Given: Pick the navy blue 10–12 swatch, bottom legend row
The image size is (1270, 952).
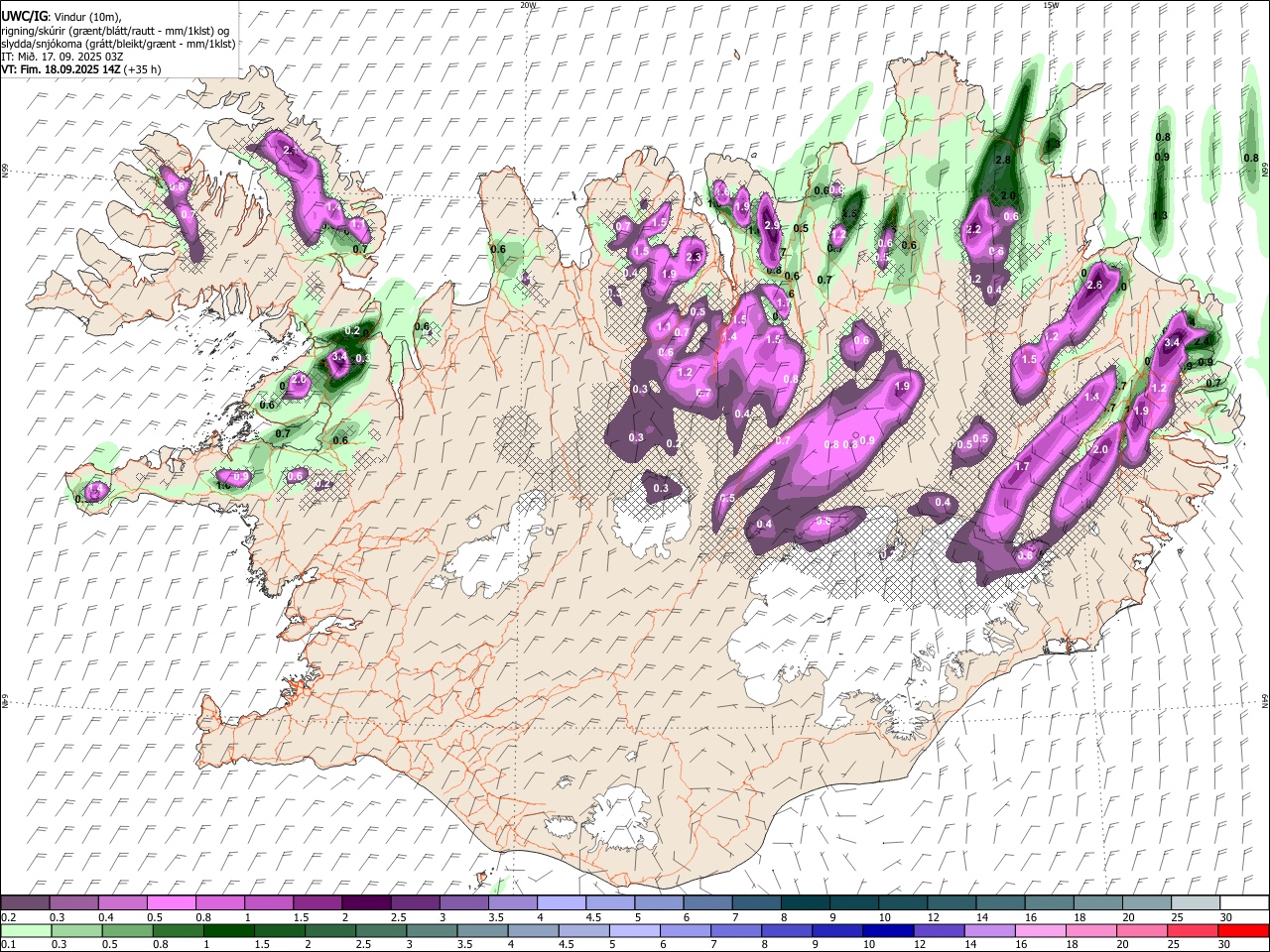Looking at the screenshot, I should pyautogui.click(x=888, y=930).
